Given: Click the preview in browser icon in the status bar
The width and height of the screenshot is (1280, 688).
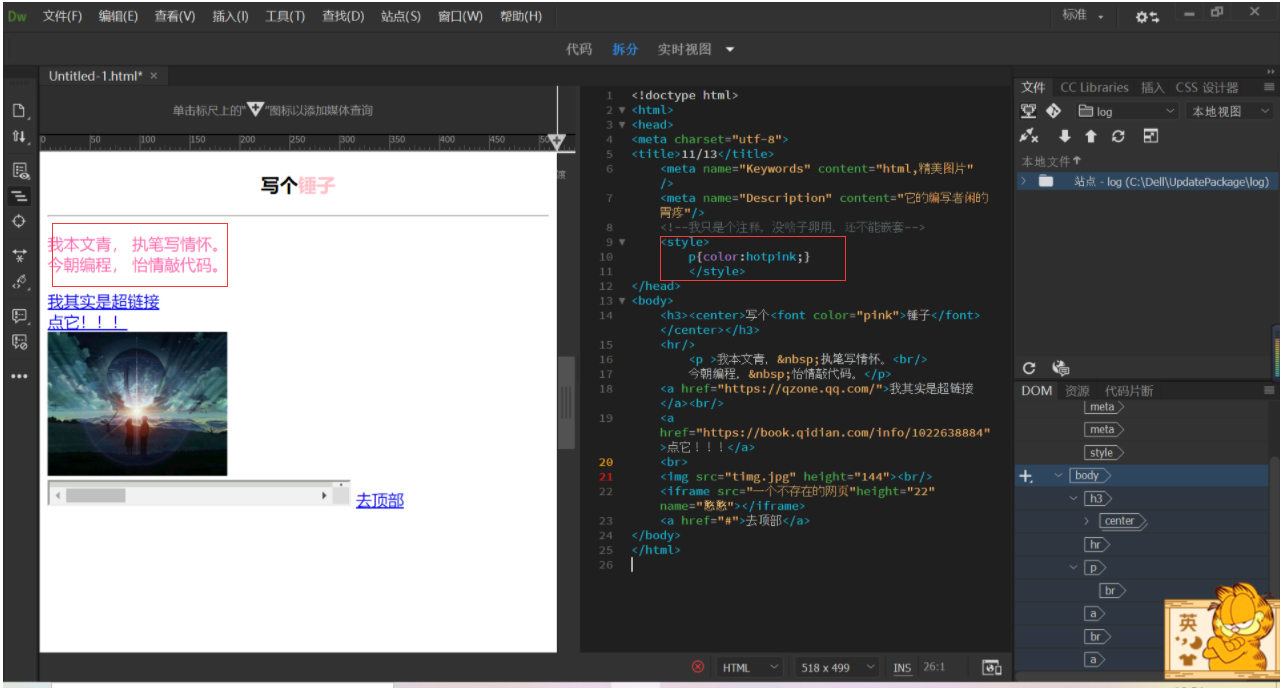Looking at the screenshot, I should point(992,667).
